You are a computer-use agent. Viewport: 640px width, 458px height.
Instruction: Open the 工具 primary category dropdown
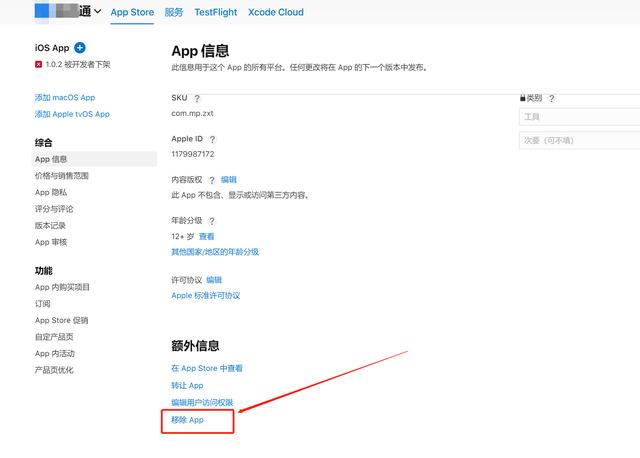(579, 117)
